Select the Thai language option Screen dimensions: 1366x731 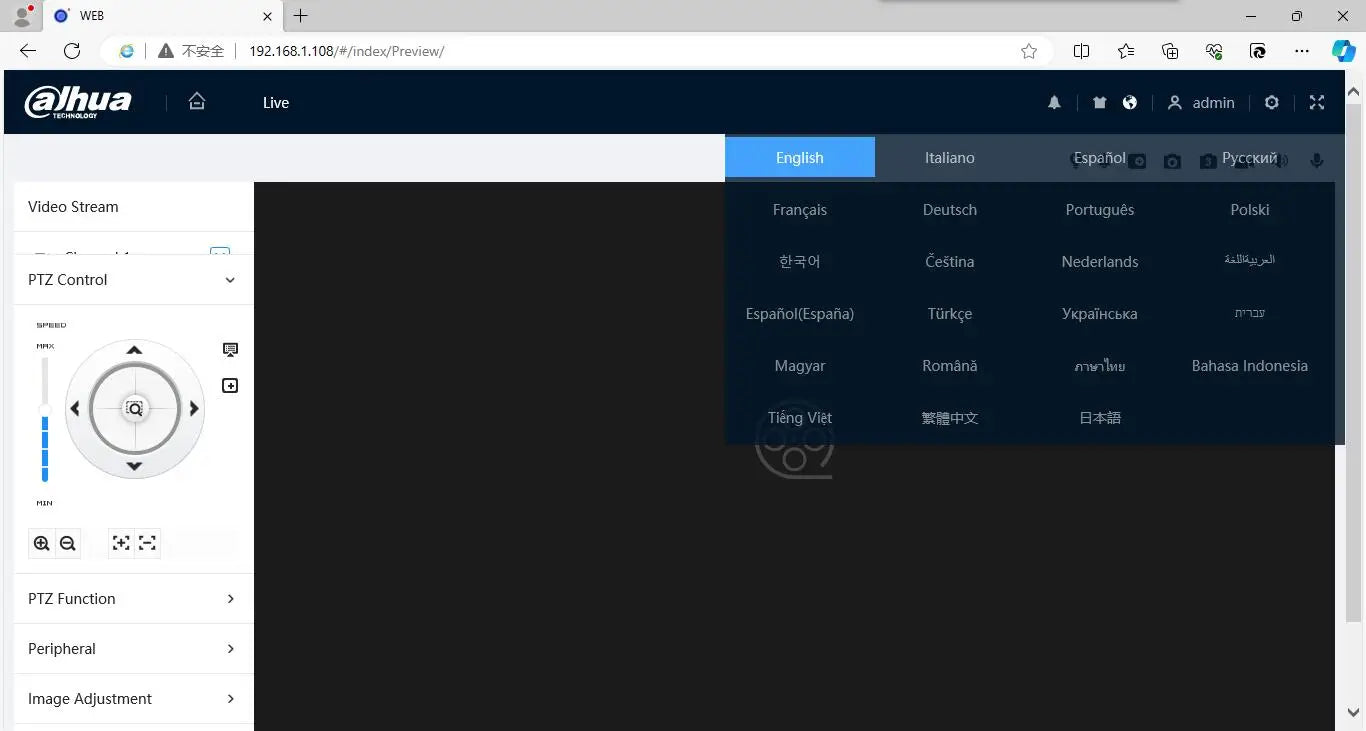point(1100,366)
